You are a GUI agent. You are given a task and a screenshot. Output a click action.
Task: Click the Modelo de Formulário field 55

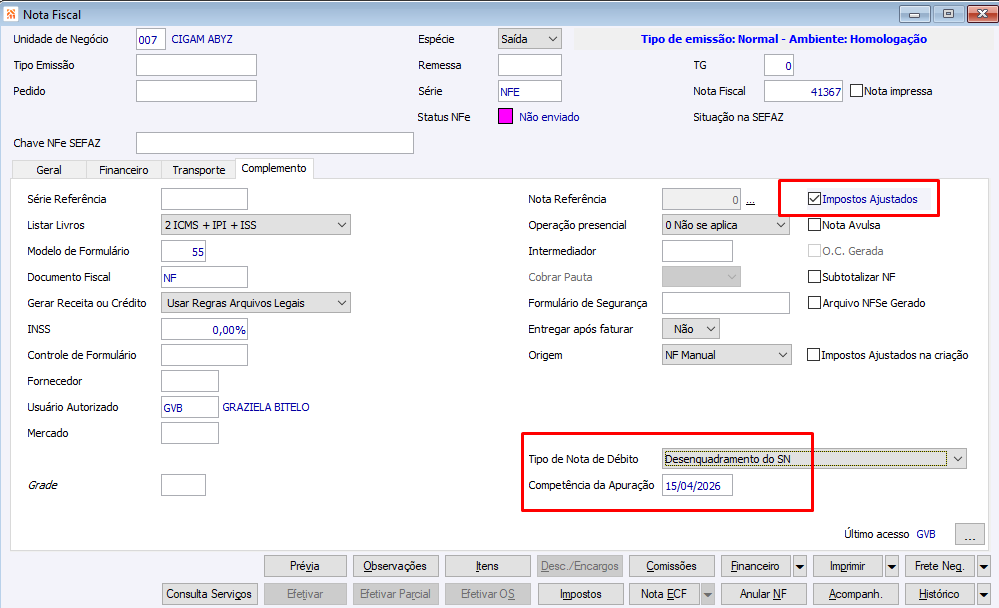183,251
